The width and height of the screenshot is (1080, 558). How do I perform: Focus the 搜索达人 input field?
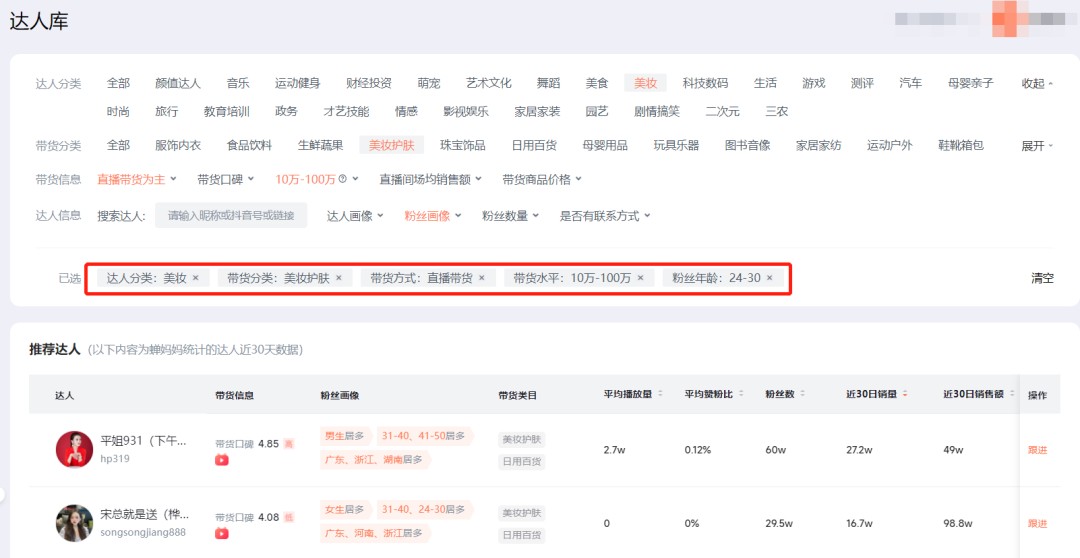(x=231, y=216)
